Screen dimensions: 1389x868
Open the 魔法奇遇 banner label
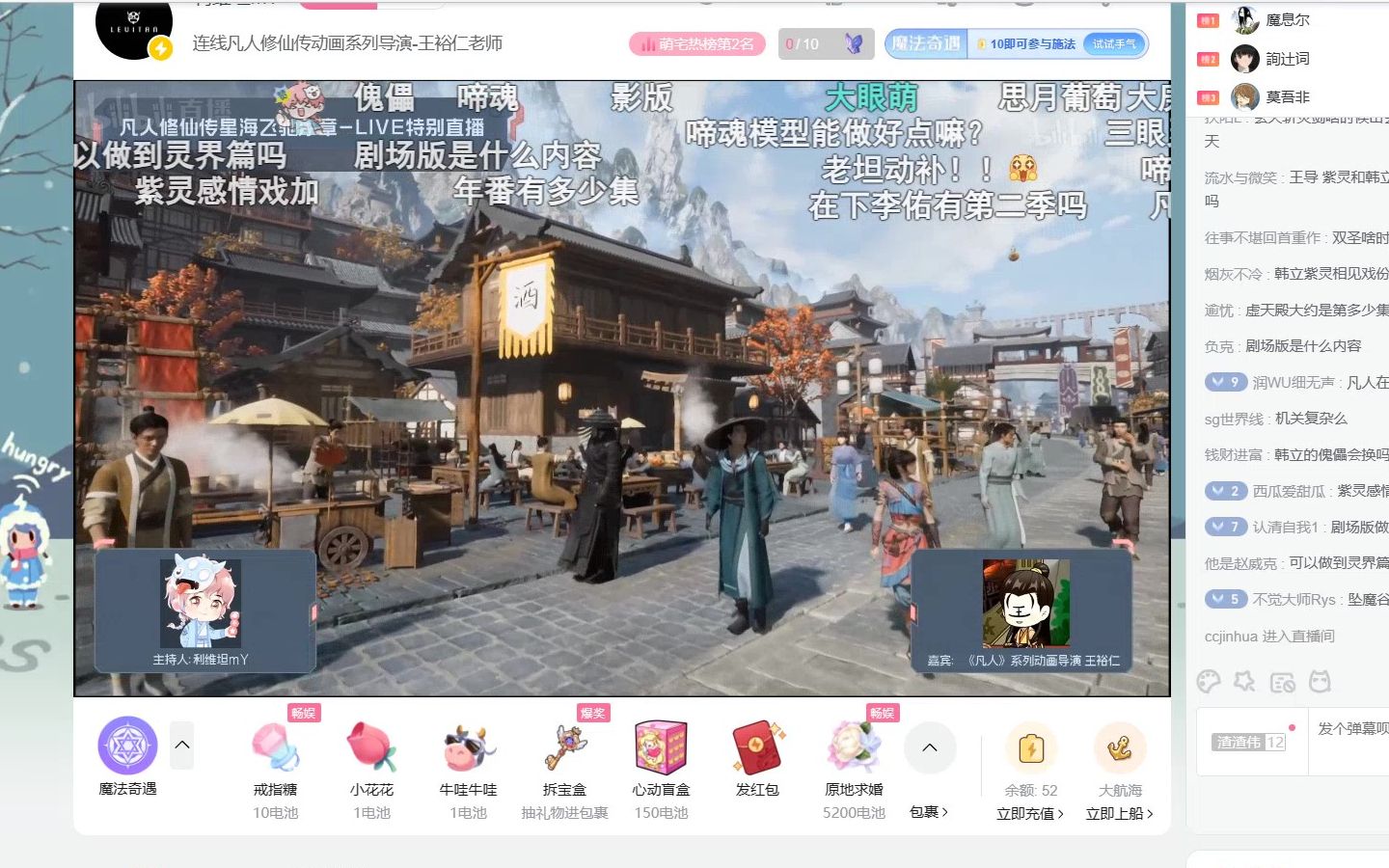coord(927,43)
